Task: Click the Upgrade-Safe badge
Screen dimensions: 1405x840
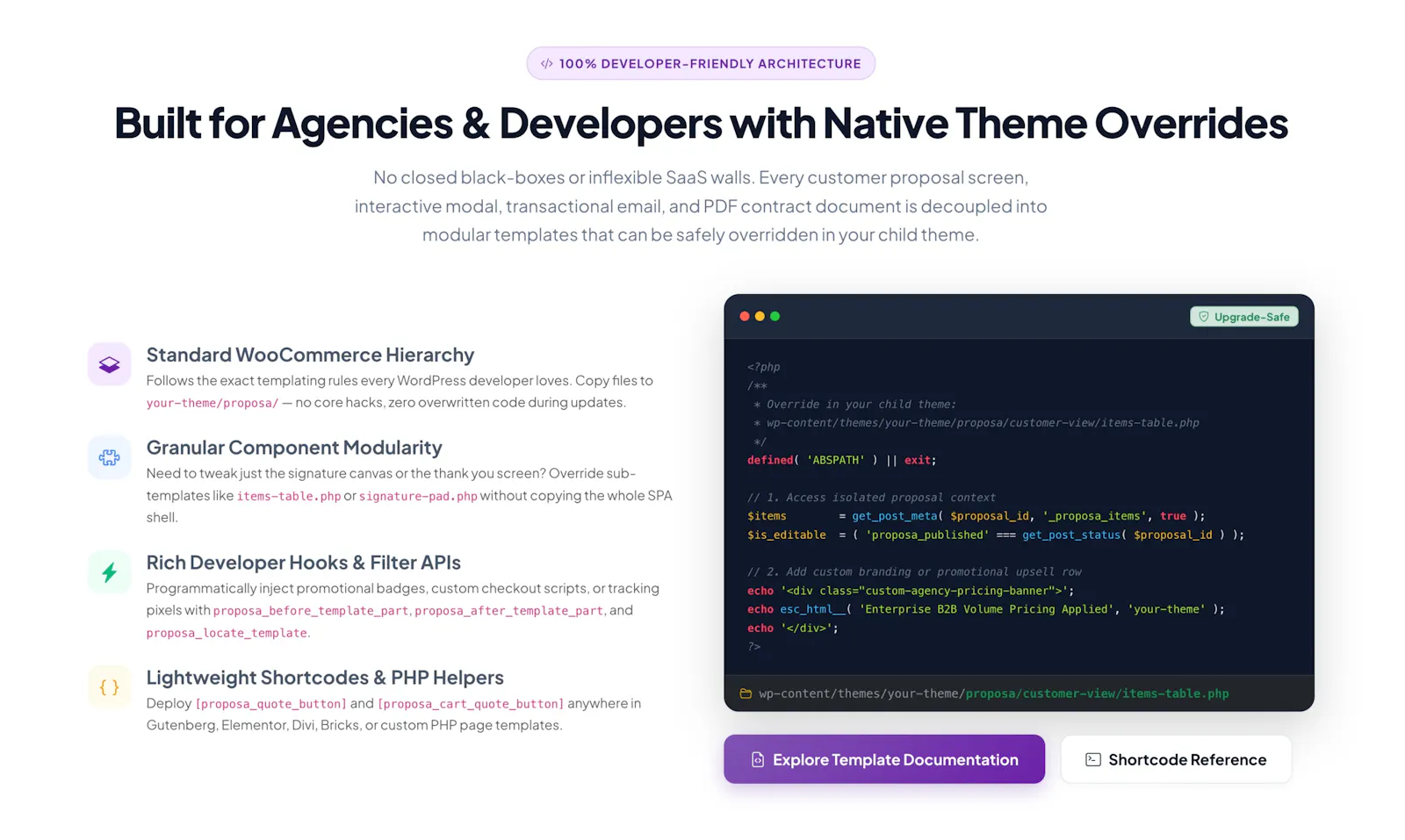Action: [x=1244, y=317]
